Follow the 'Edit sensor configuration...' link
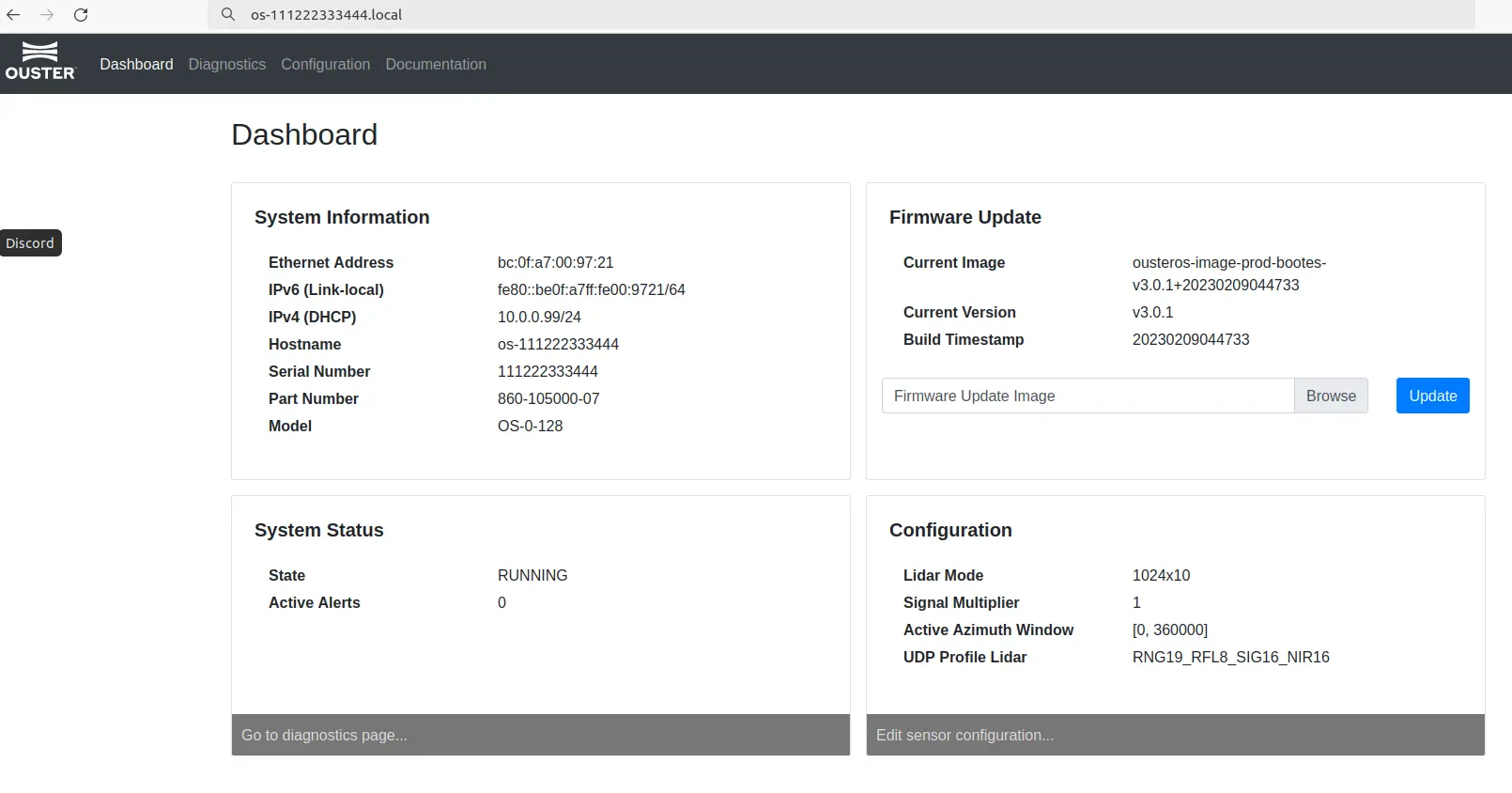Image resolution: width=1512 pixels, height=793 pixels. (964, 735)
